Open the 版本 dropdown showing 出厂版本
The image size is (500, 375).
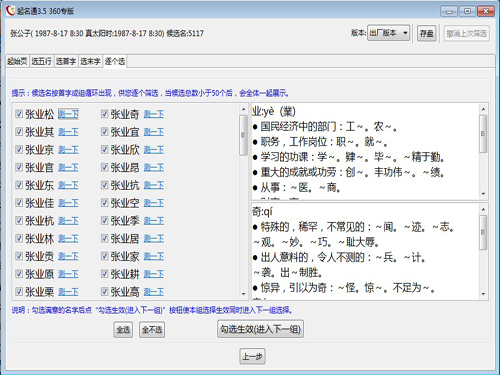pyautogui.click(x=388, y=33)
